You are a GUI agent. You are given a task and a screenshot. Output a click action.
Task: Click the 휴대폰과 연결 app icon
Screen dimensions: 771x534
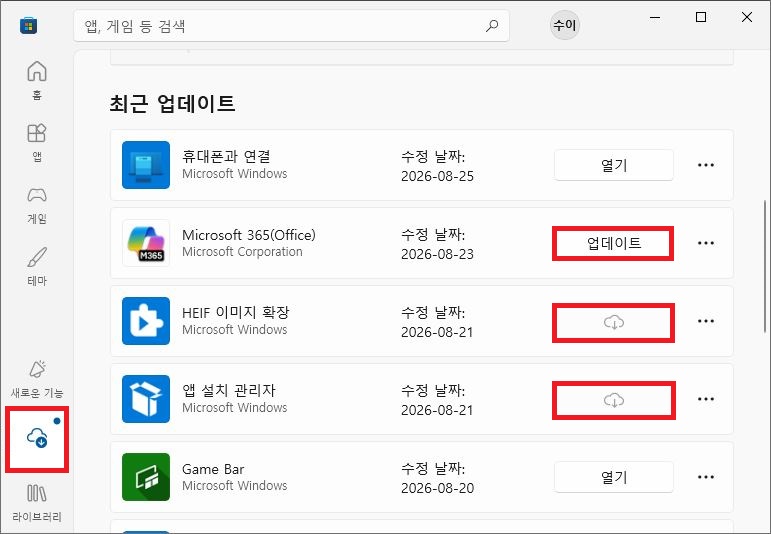[146, 165]
